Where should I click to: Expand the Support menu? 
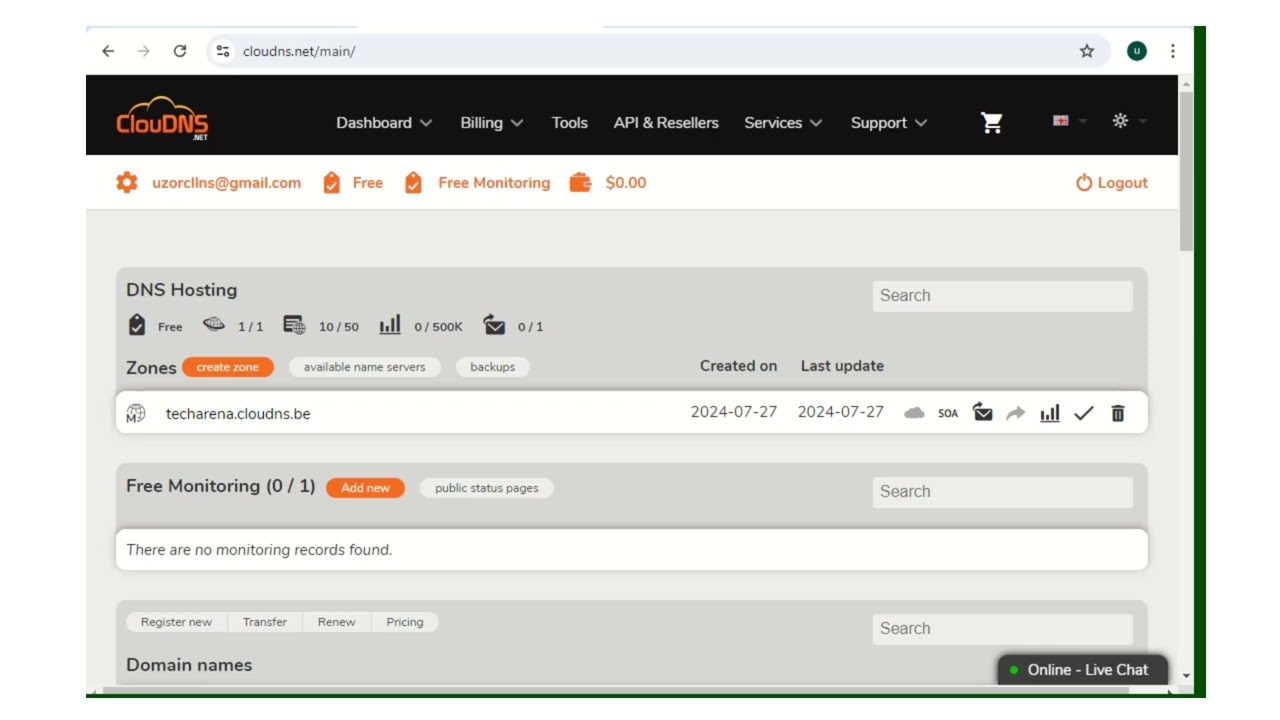point(889,123)
